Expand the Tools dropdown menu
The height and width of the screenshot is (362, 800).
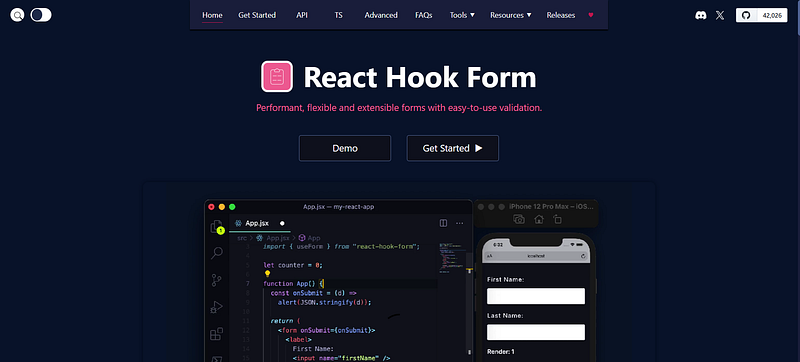(462, 15)
